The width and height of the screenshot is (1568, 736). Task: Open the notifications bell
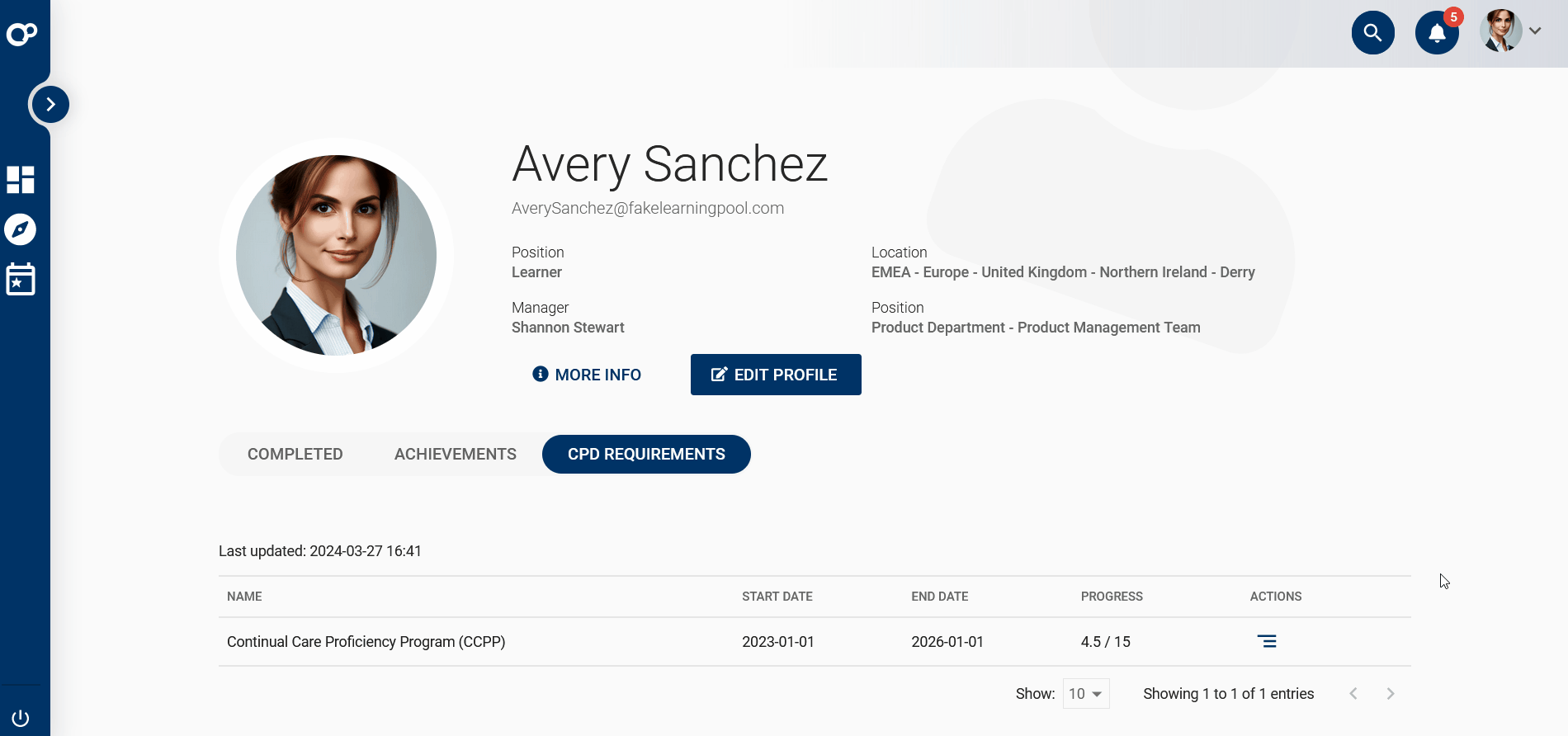click(1437, 33)
